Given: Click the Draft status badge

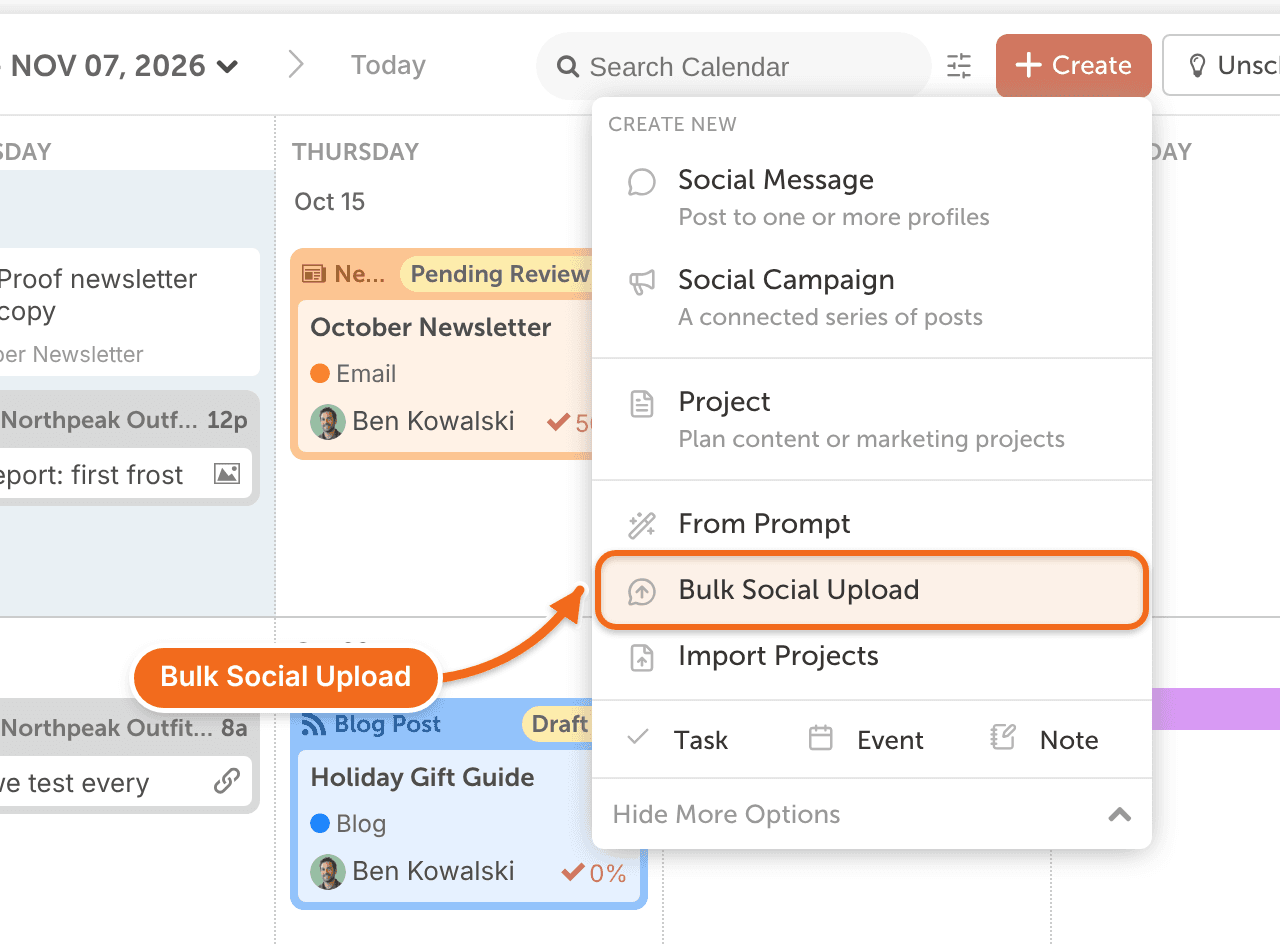Looking at the screenshot, I should coord(558,724).
